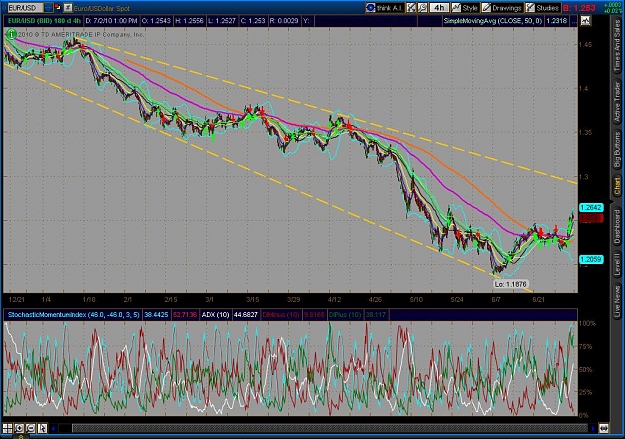This screenshot has height=439, width=625.
Task: Open the think A.I. button
Action: point(385,8)
